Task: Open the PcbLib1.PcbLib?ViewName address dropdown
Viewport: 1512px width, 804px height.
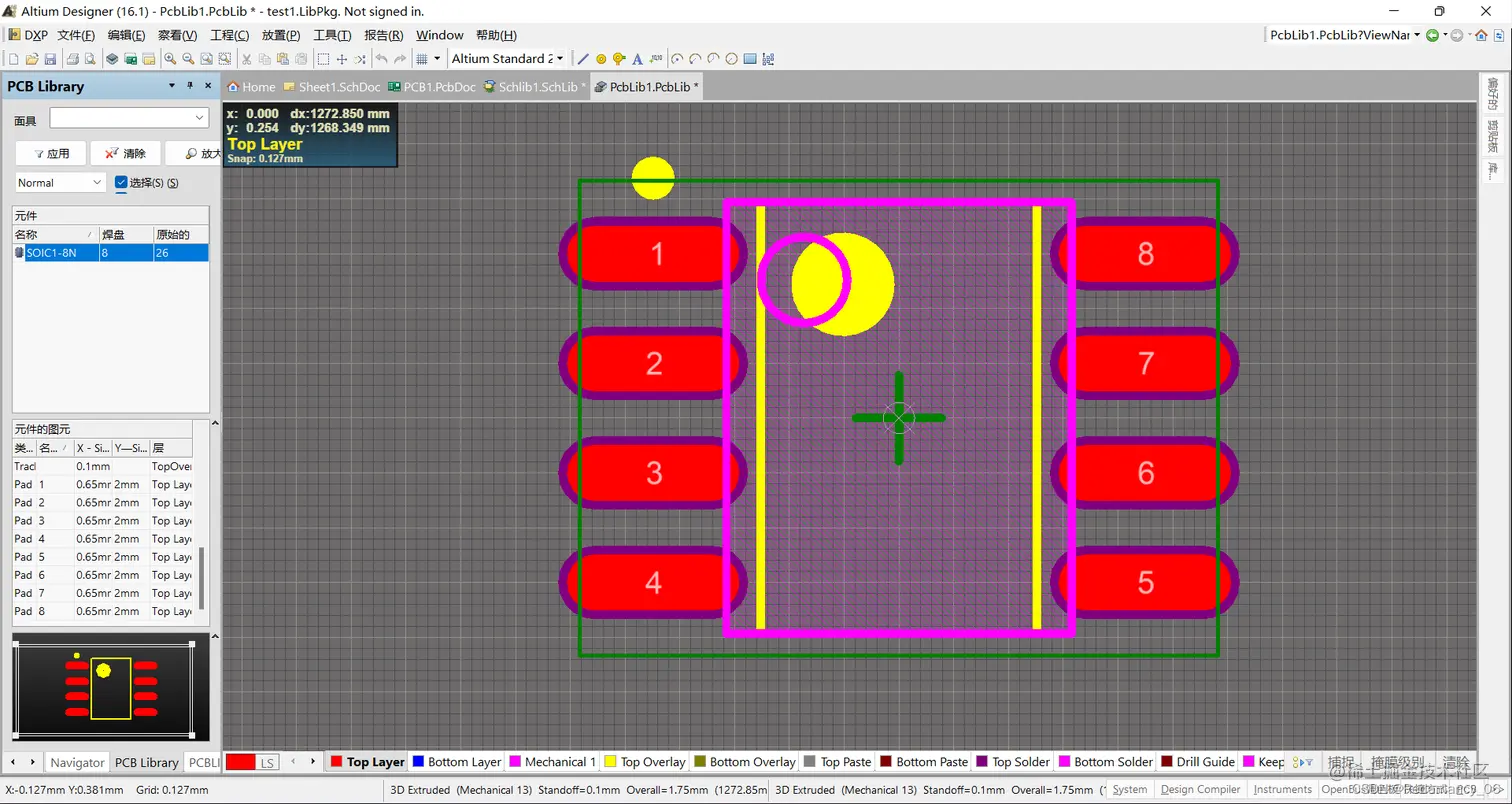Action: click(x=1417, y=35)
